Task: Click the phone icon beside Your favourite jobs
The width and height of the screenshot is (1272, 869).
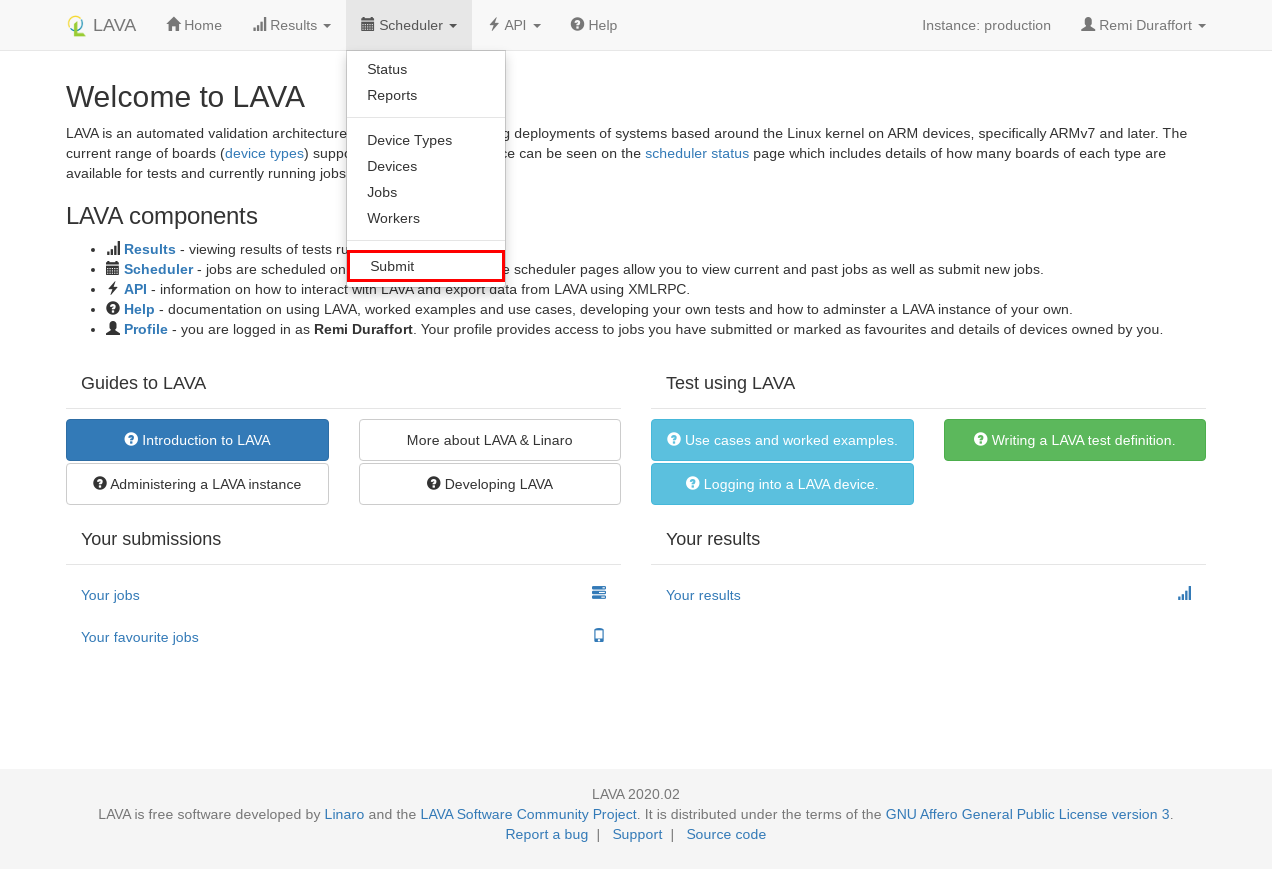Action: [599, 635]
